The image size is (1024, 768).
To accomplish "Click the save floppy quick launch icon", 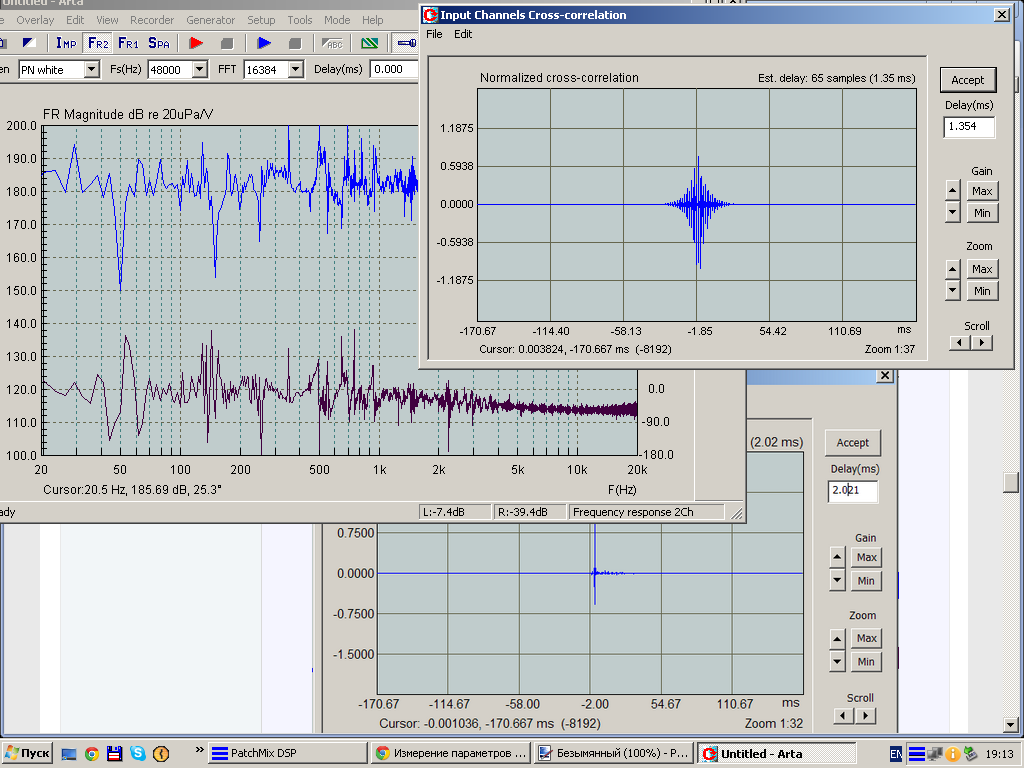I will pos(114,753).
